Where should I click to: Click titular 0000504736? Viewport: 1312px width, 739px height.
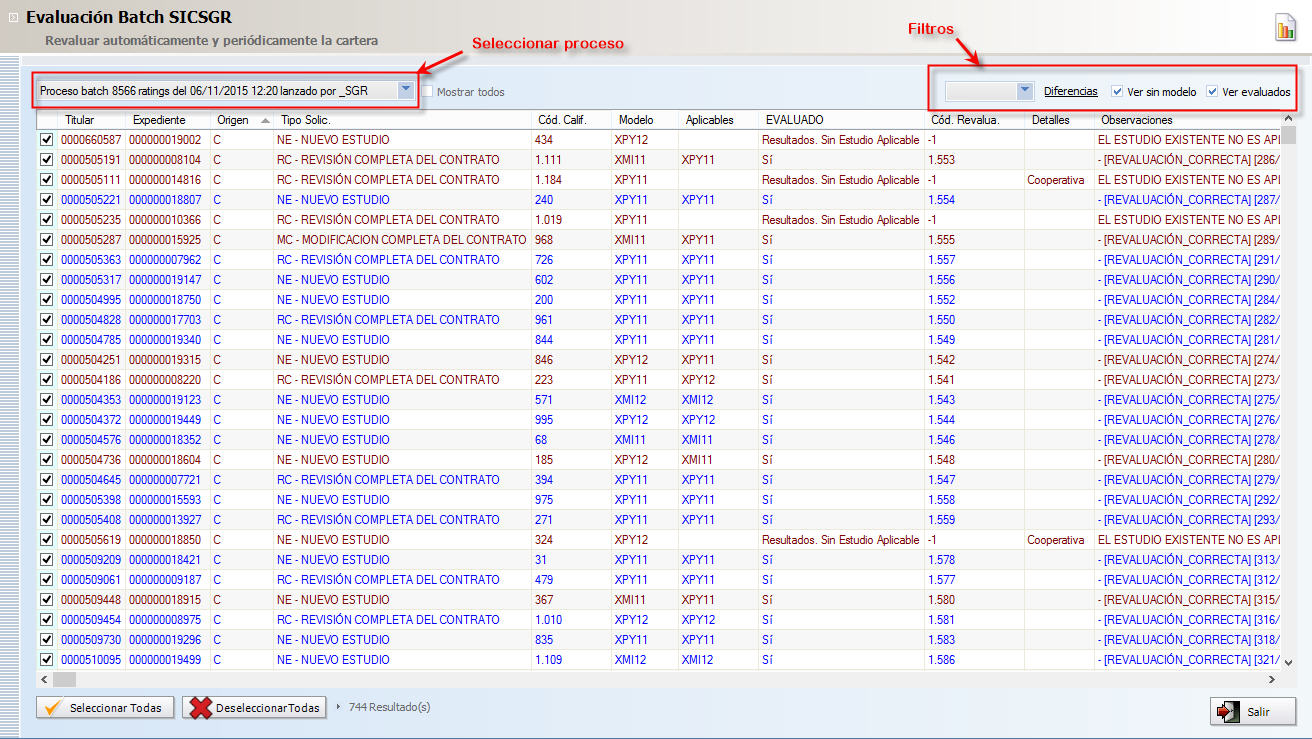91,460
